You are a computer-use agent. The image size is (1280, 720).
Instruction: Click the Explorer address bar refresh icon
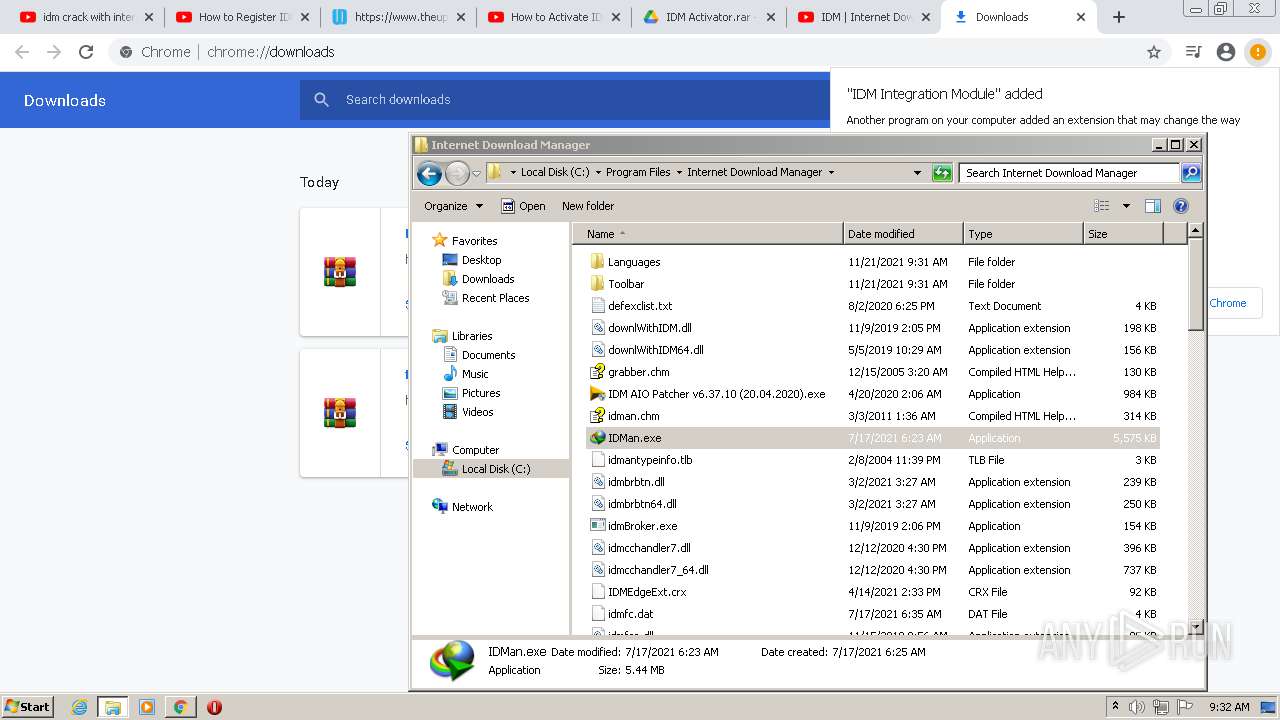pyautogui.click(x=942, y=173)
